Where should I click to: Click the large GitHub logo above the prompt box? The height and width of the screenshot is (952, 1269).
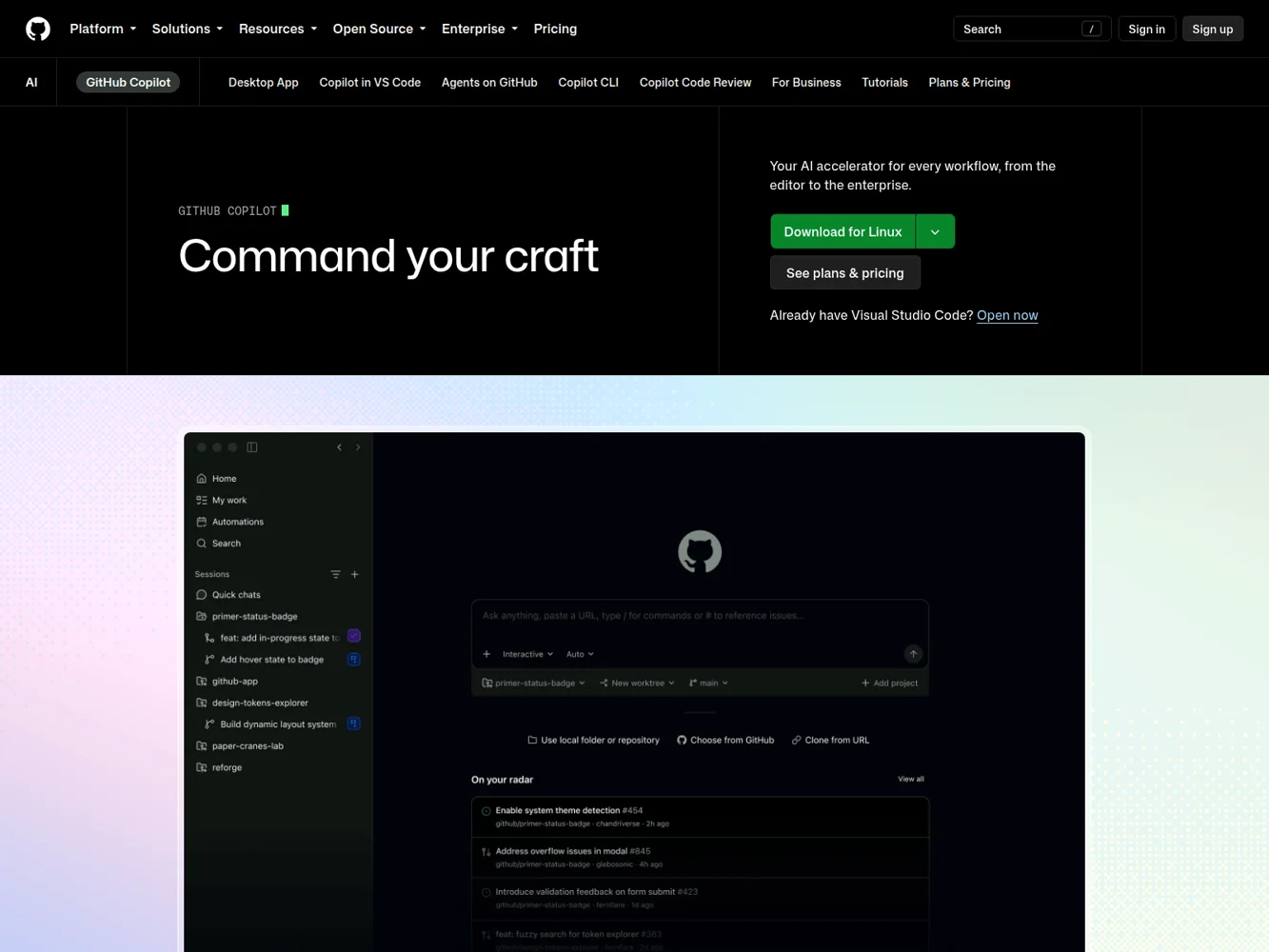(x=700, y=552)
